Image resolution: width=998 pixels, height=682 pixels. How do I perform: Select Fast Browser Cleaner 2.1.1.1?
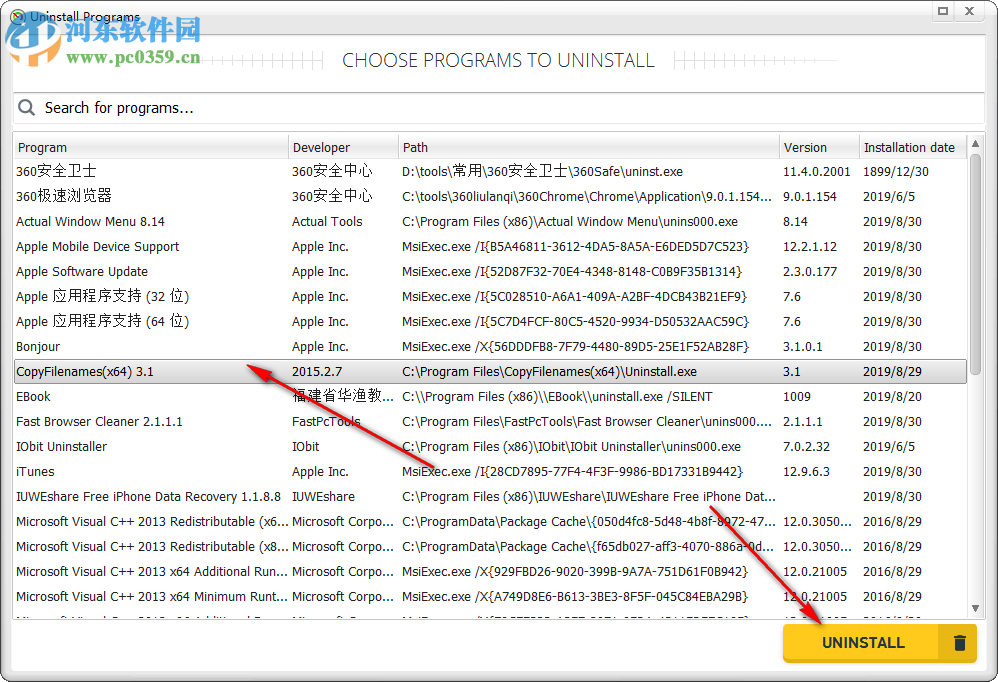click(490, 422)
